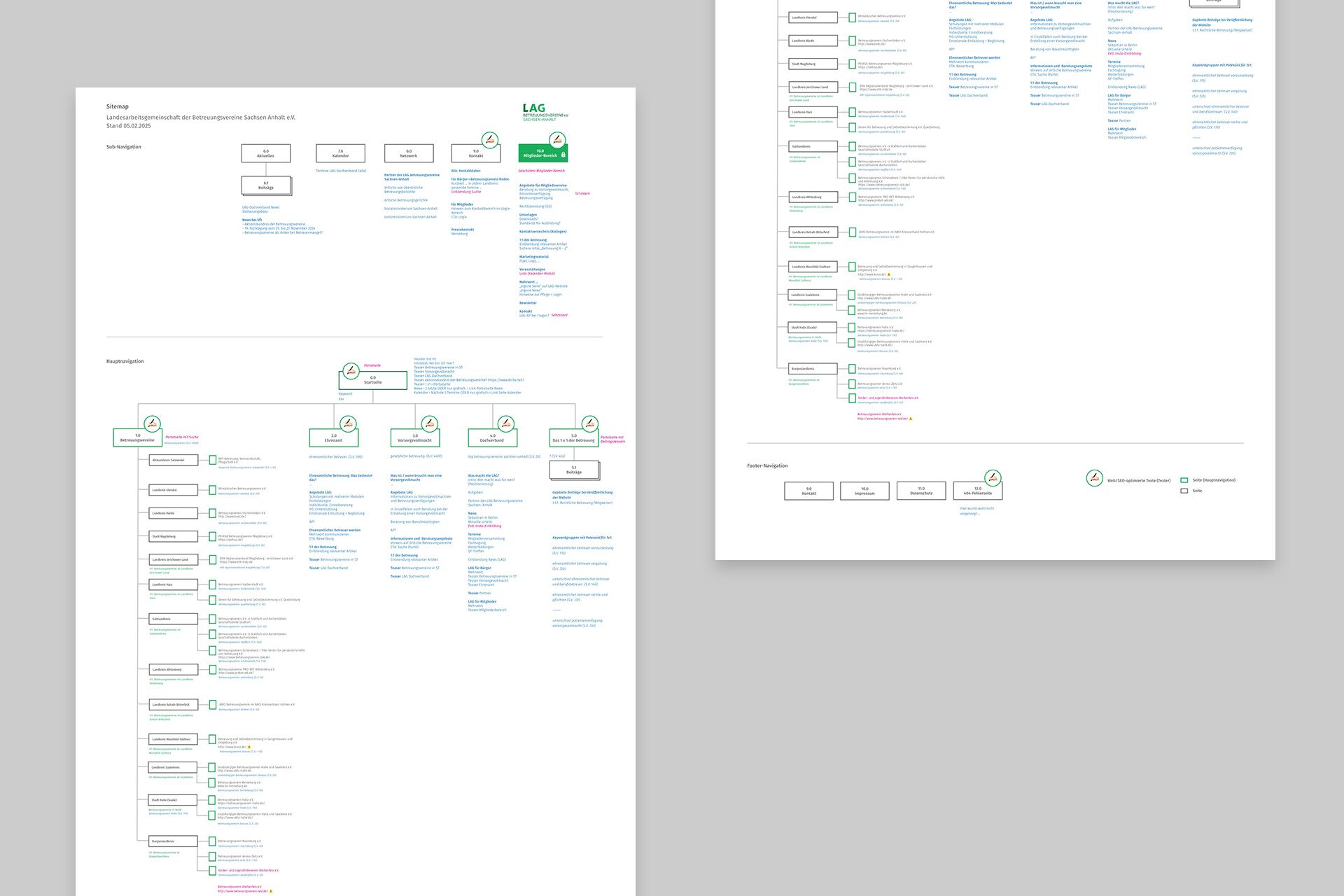1344x896 pixels.
Task: Select the 7.0 Kalender box
Action: click(x=340, y=153)
